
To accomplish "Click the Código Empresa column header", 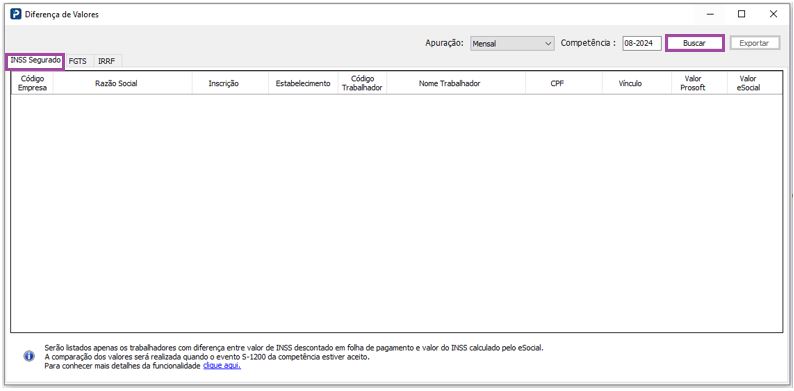I will click(32, 83).
